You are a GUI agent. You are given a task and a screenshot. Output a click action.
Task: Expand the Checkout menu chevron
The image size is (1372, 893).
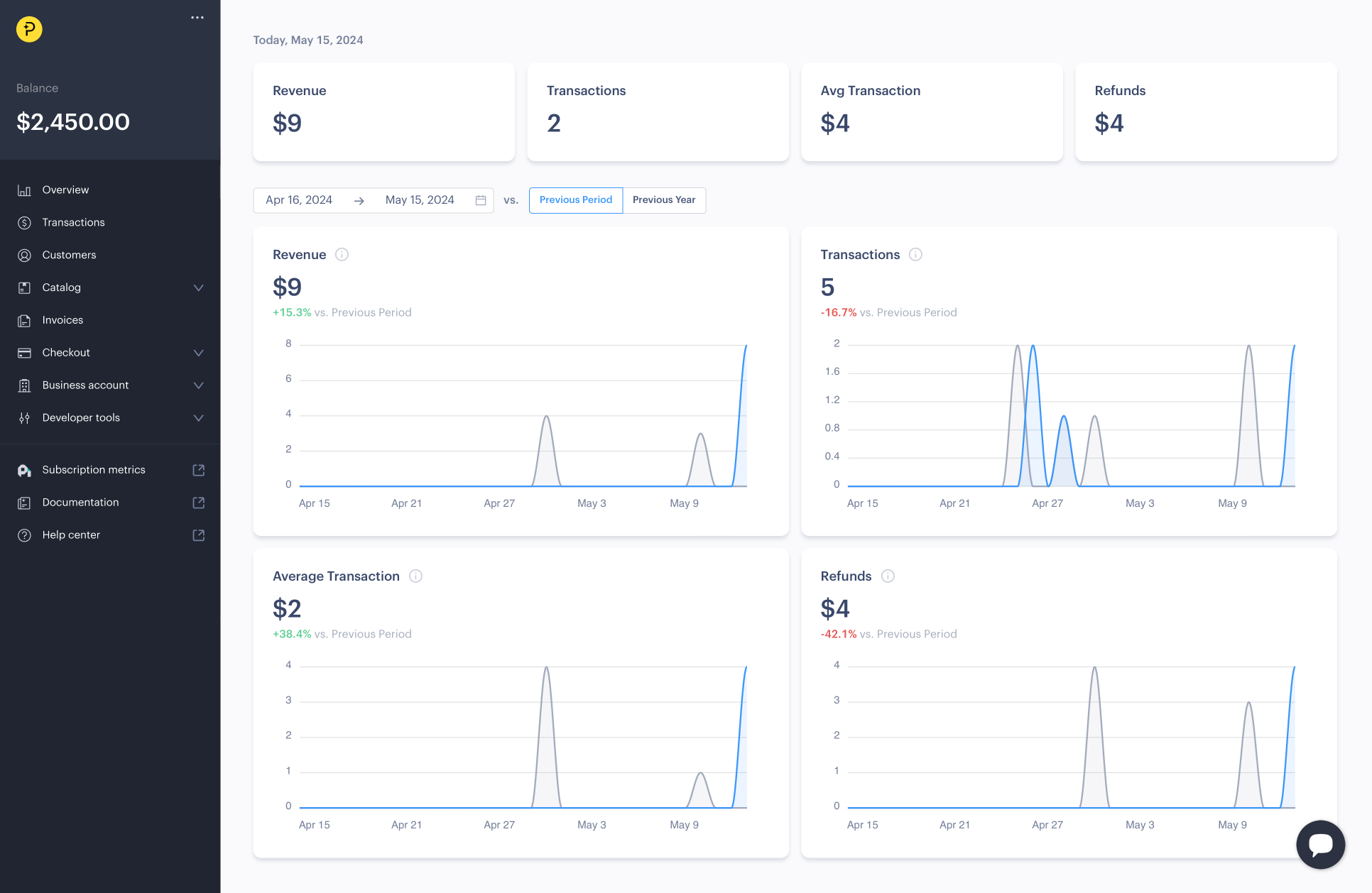pos(199,353)
